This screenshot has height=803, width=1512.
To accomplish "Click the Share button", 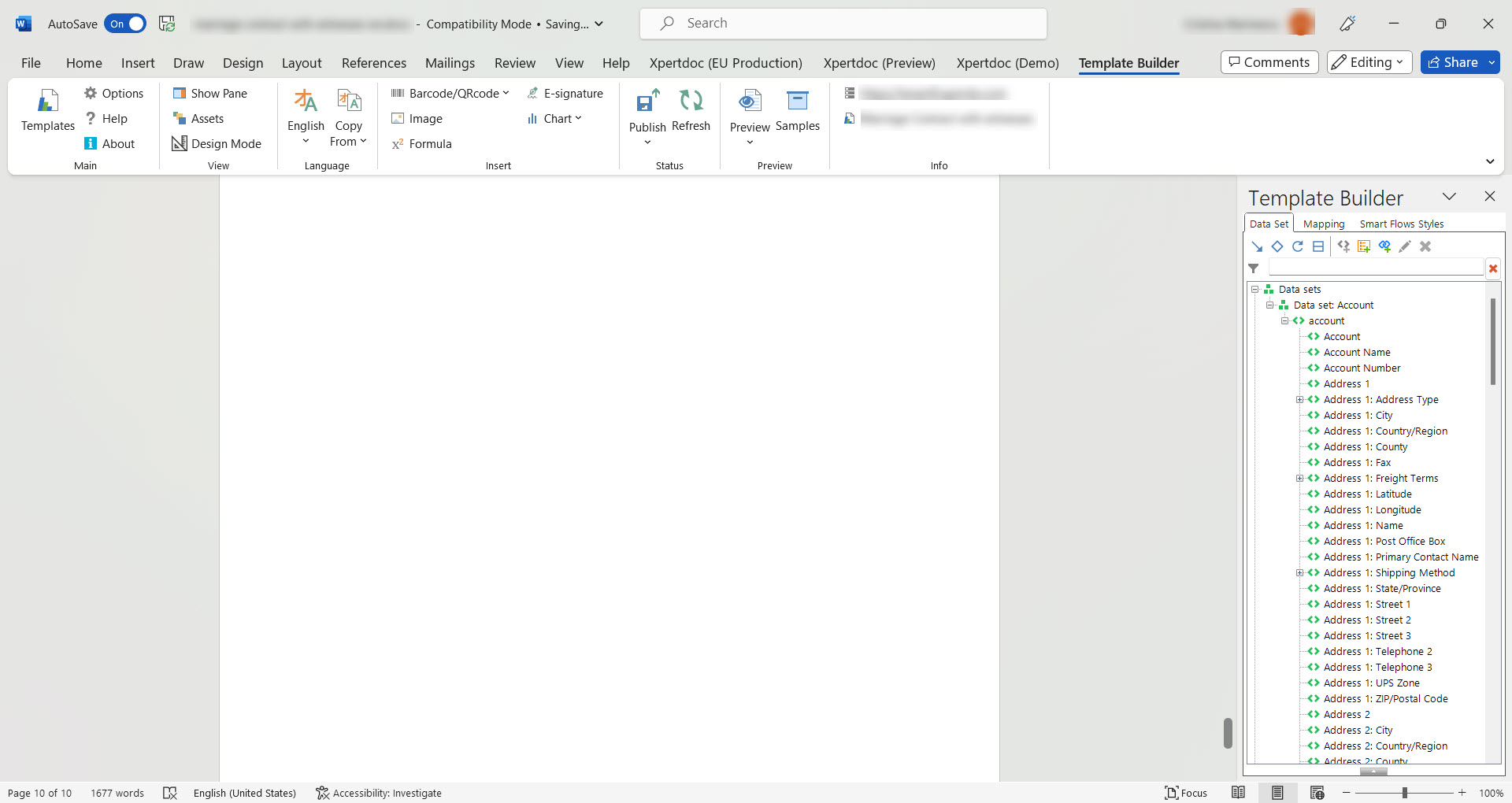I will [x=1452, y=62].
